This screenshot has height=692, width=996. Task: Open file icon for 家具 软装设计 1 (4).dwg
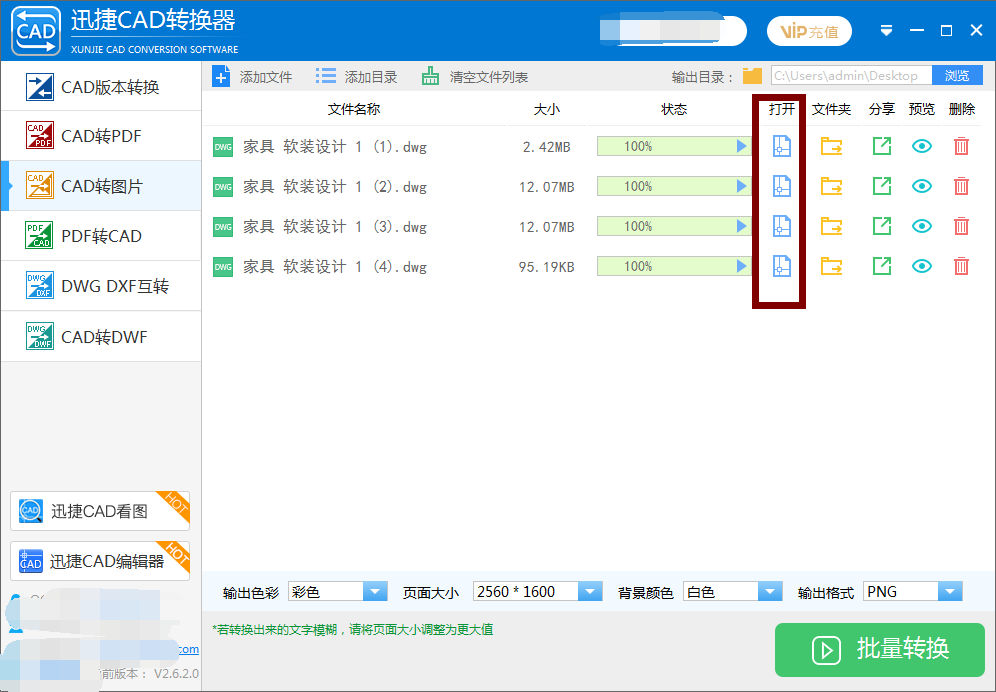click(781, 266)
